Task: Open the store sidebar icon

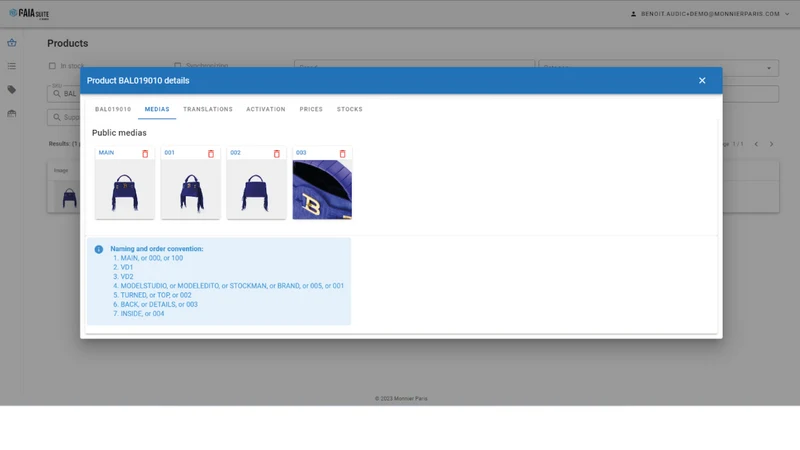Action: pyautogui.click(x=12, y=113)
